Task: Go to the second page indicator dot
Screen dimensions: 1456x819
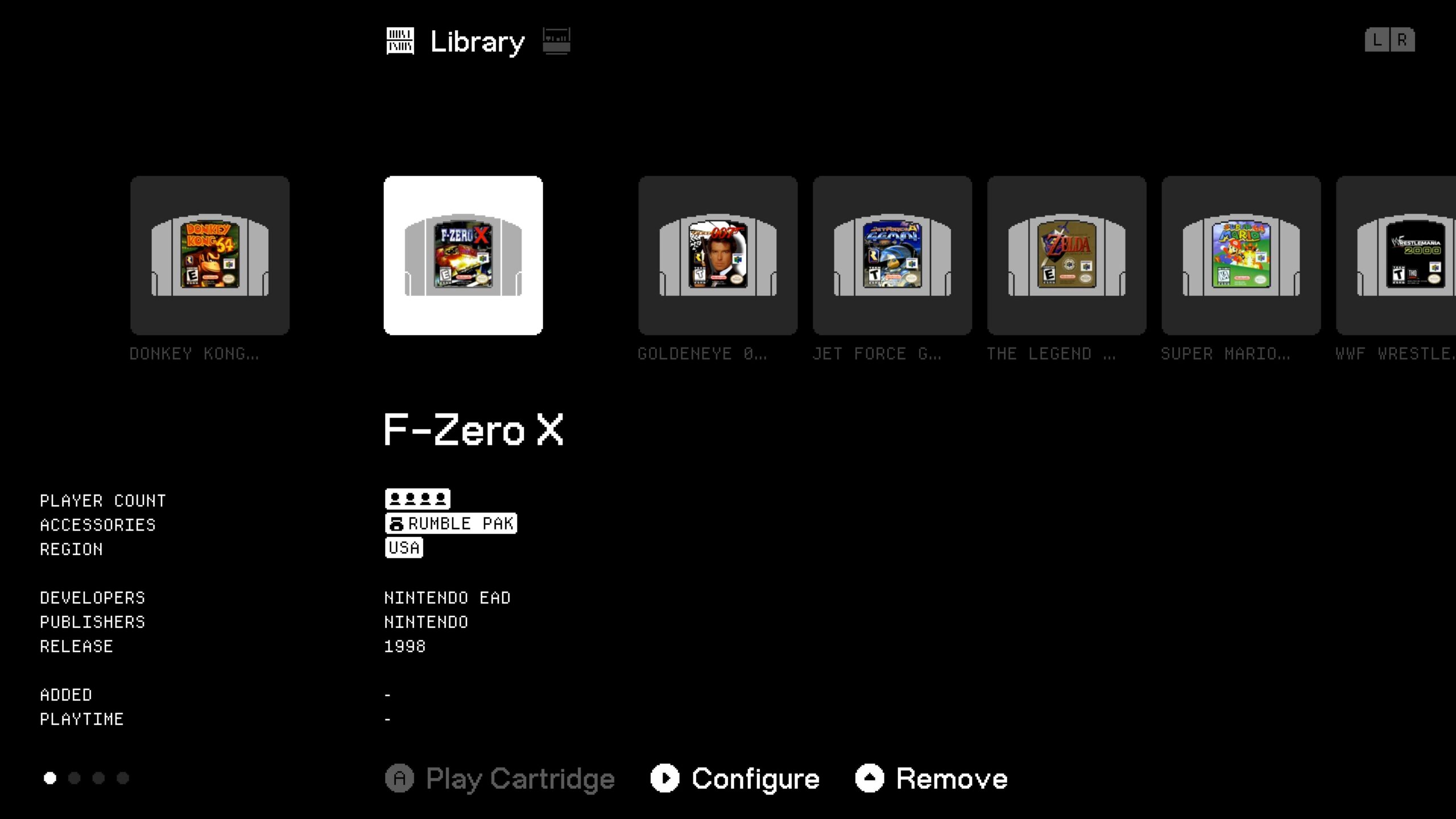Action: [75, 778]
